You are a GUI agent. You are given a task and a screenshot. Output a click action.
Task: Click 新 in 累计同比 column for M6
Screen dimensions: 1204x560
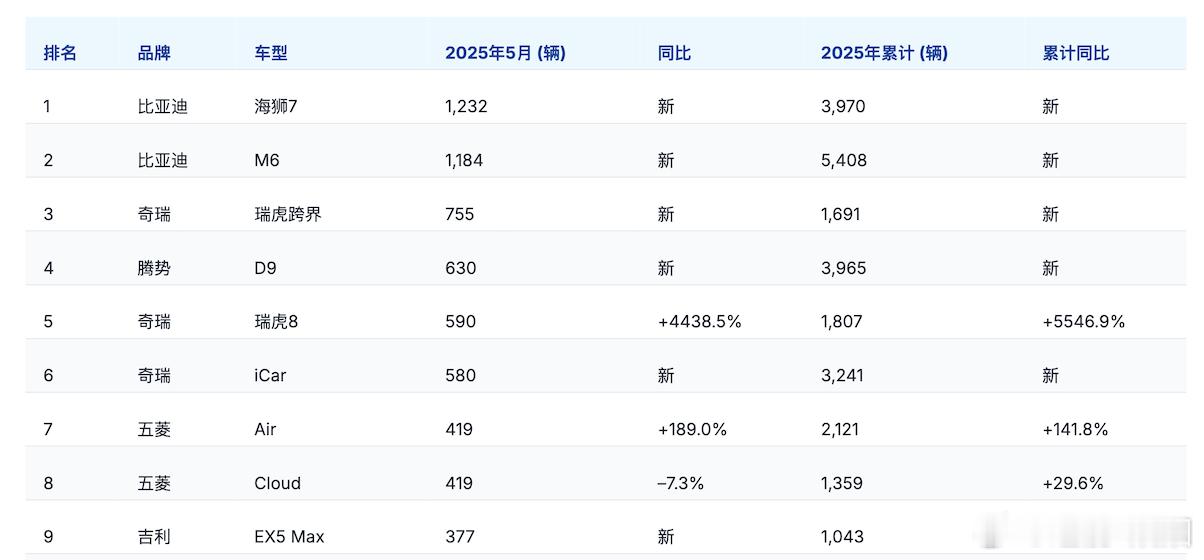[1051, 160]
